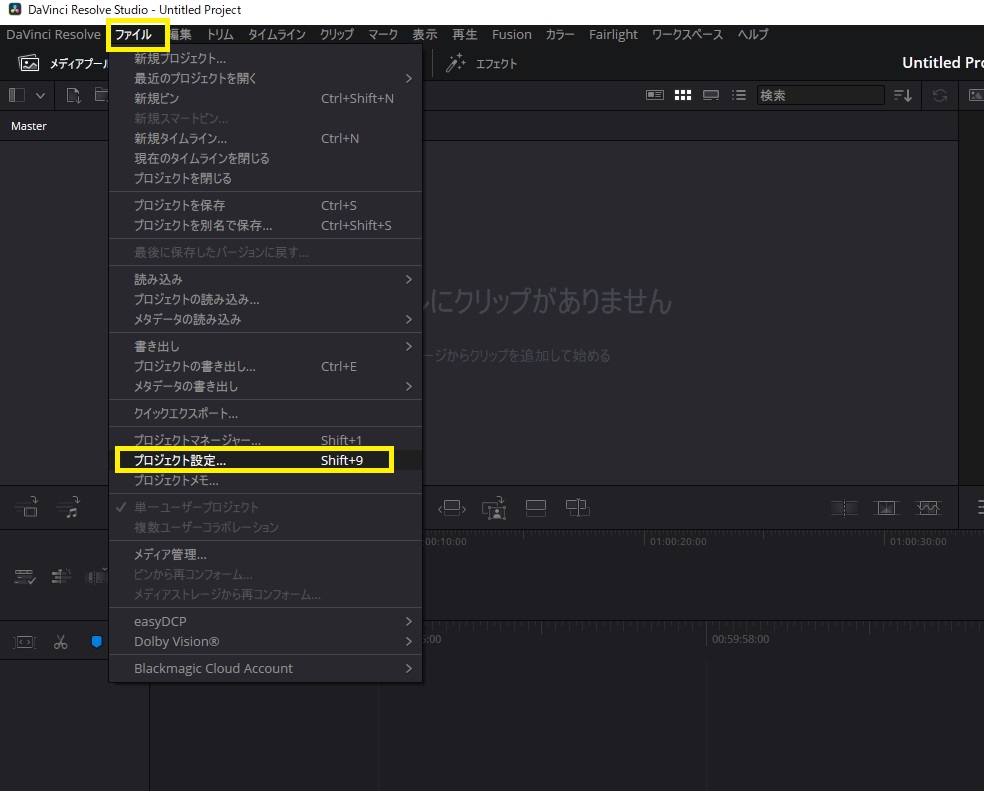Open the ヘルプ menu
This screenshot has width=984, height=791.
(x=752, y=35)
